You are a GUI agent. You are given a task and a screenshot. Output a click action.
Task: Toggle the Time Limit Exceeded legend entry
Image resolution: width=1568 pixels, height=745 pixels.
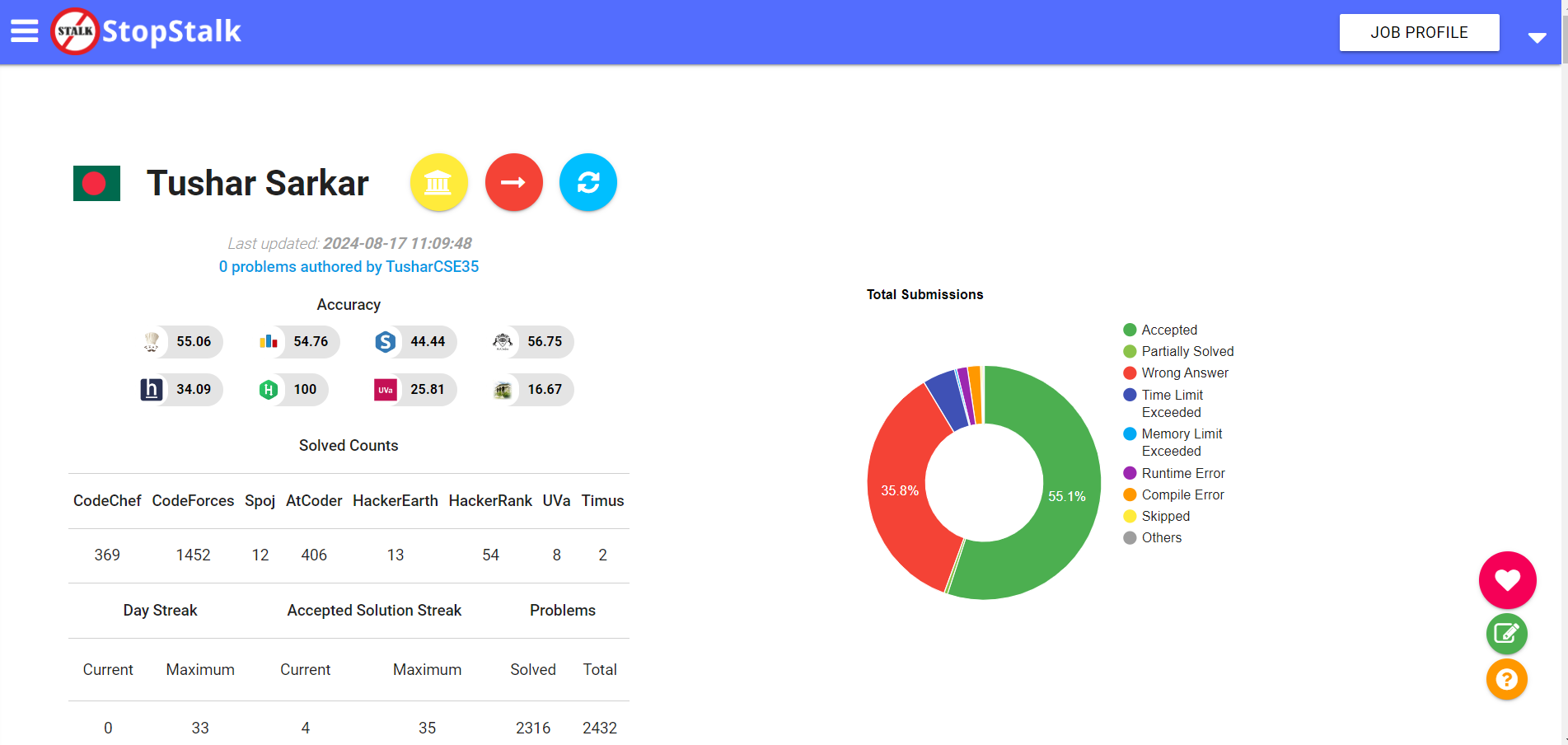click(x=1163, y=404)
